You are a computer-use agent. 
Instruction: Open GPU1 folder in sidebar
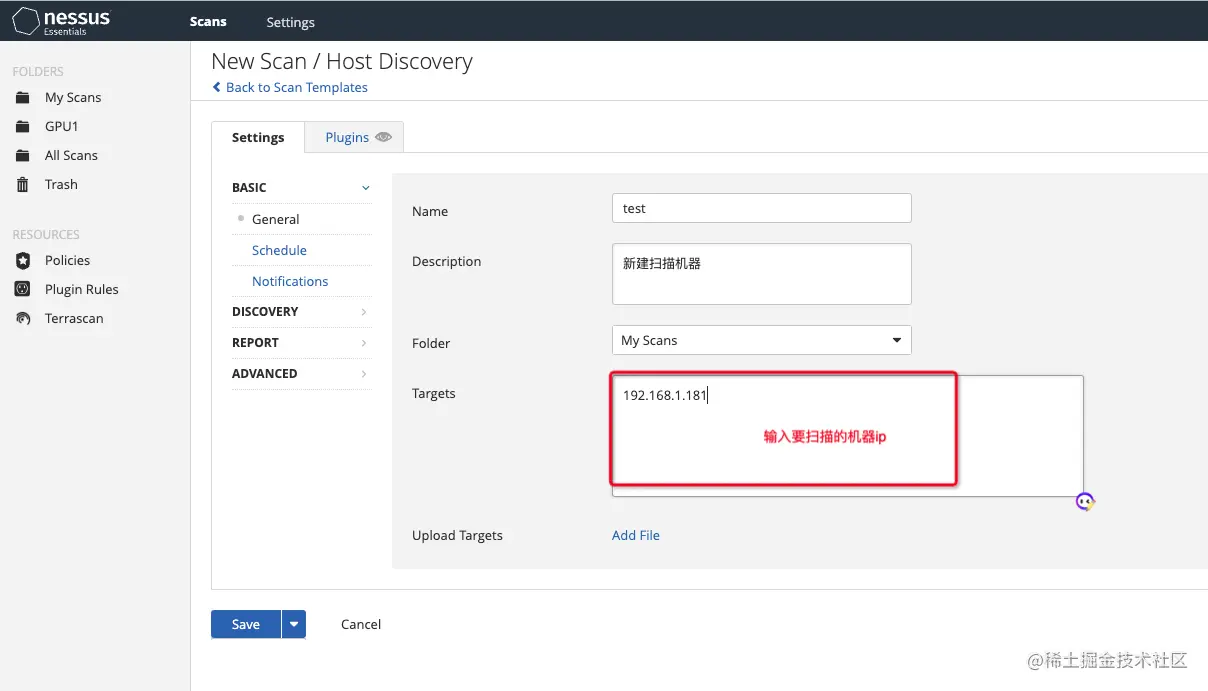tap(61, 126)
